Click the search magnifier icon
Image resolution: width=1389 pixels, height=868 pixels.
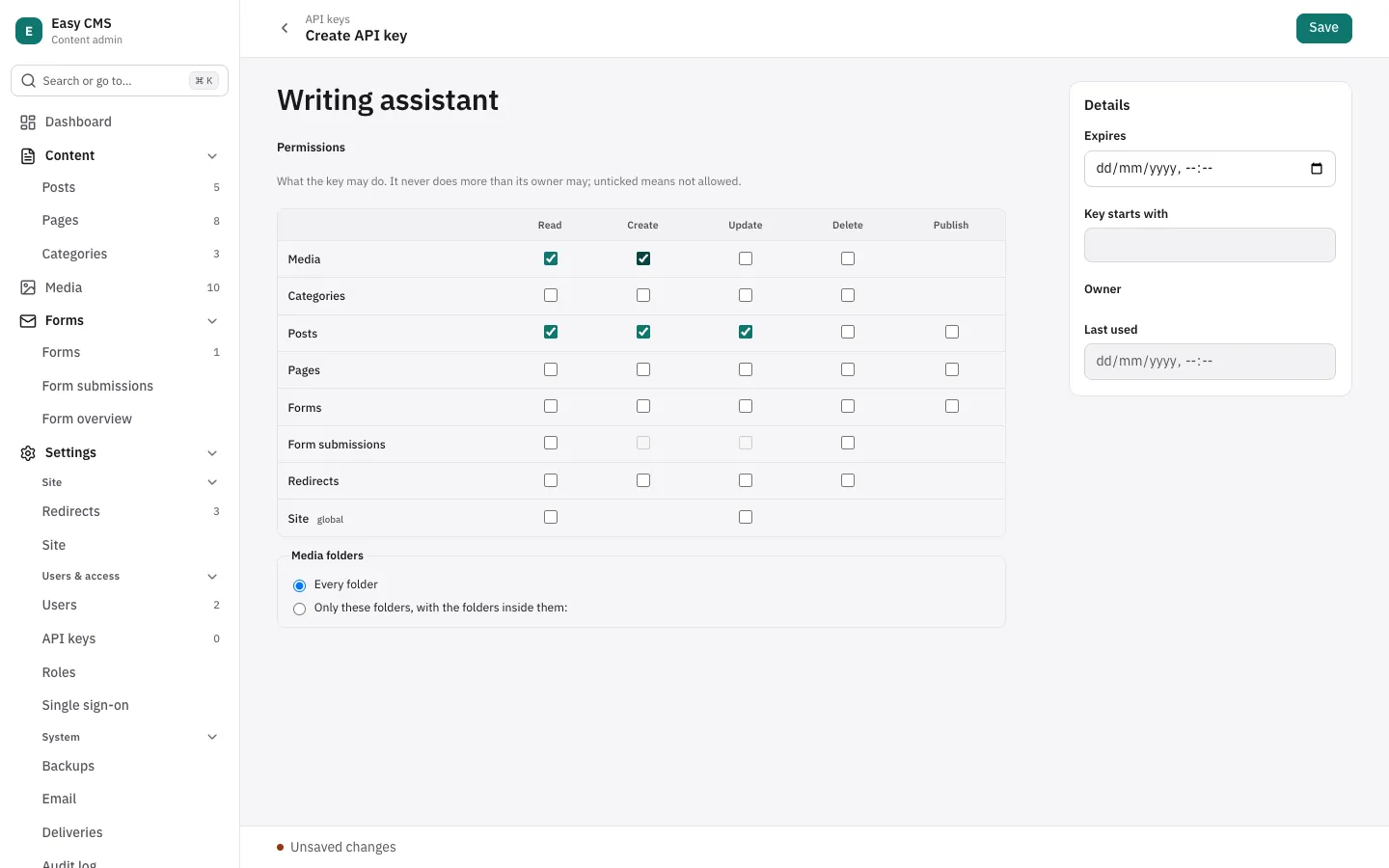coord(29,81)
